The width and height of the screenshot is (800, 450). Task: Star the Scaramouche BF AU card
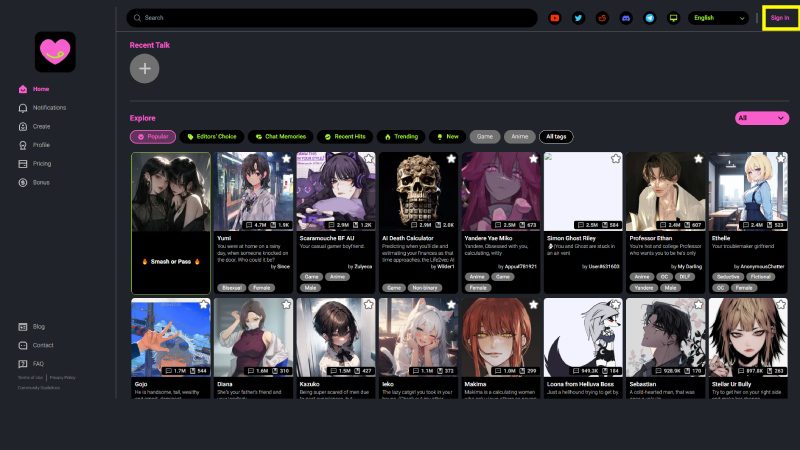click(x=369, y=159)
